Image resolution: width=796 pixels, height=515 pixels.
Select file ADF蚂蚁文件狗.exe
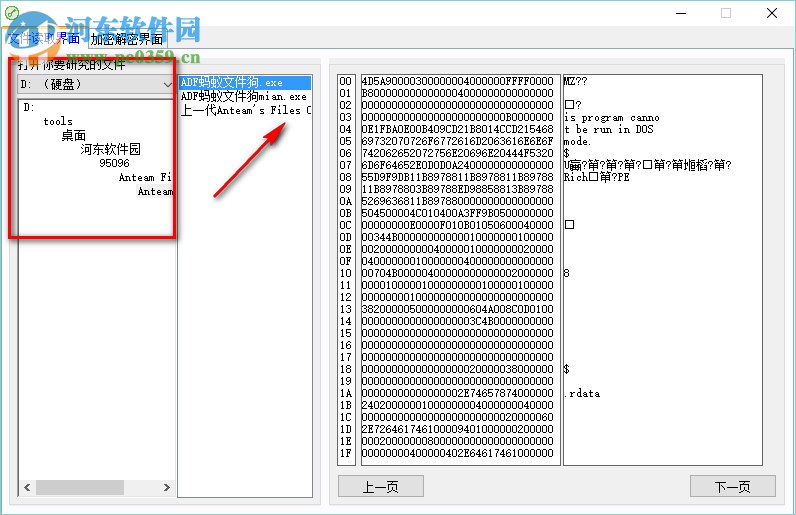pyautogui.click(x=245, y=82)
